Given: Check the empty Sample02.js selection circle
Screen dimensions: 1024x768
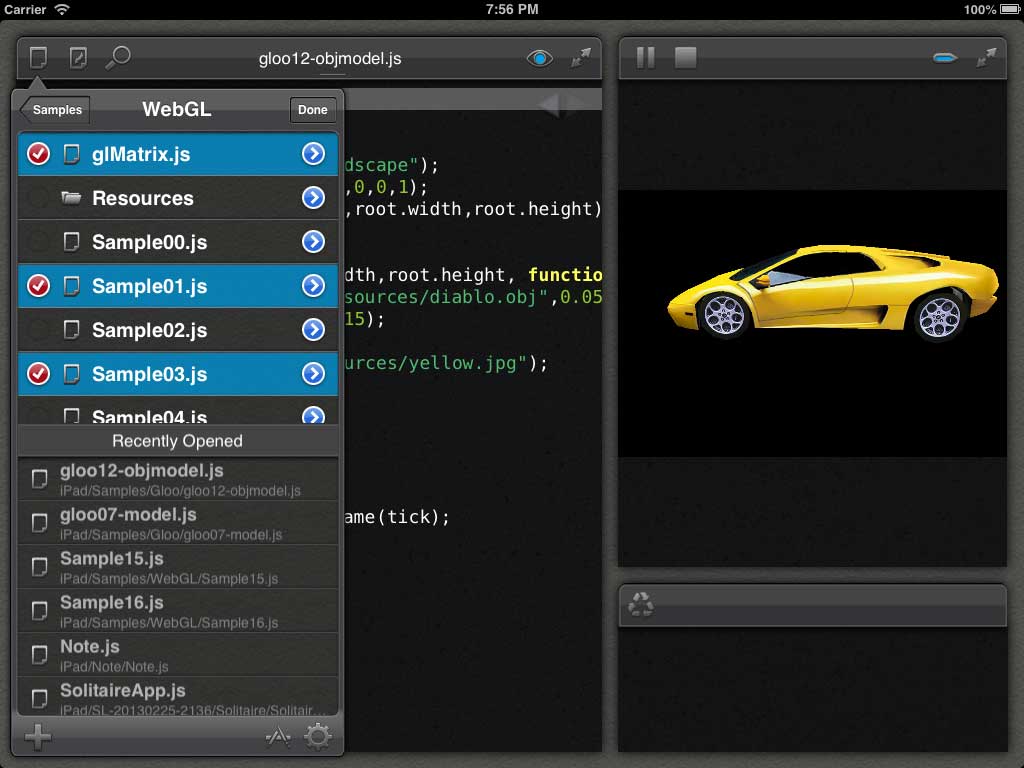Looking at the screenshot, I should click(x=39, y=330).
